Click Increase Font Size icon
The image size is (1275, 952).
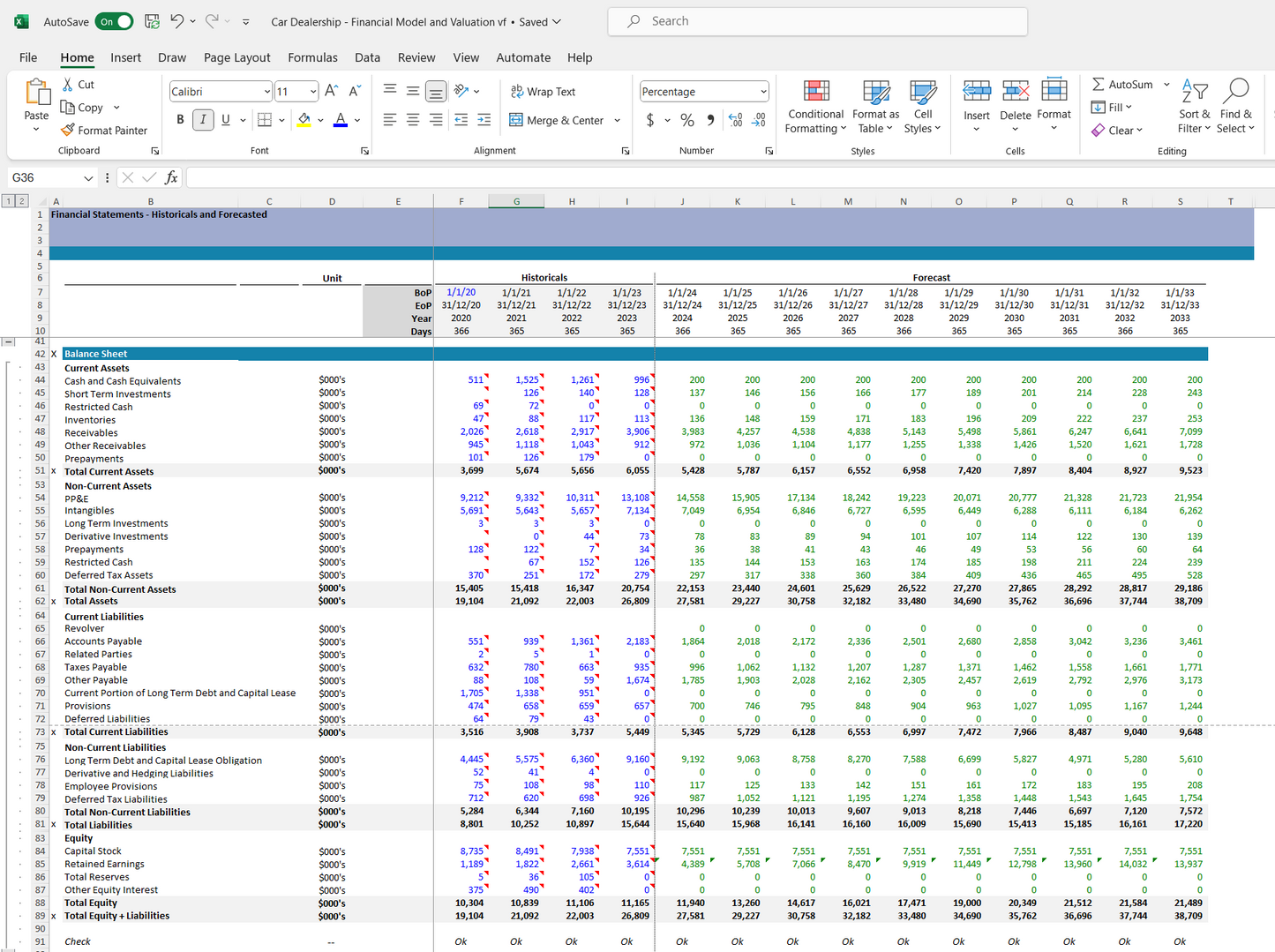pyautogui.click(x=331, y=91)
